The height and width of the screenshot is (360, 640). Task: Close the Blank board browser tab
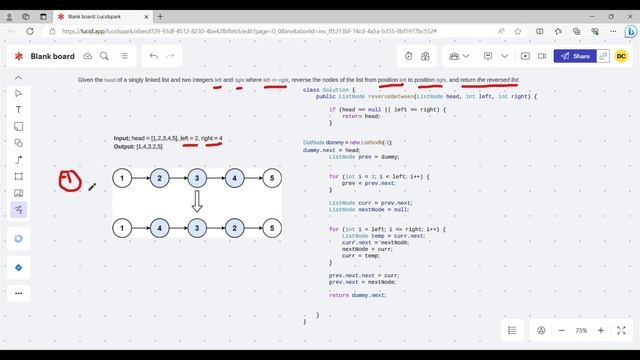point(147,17)
